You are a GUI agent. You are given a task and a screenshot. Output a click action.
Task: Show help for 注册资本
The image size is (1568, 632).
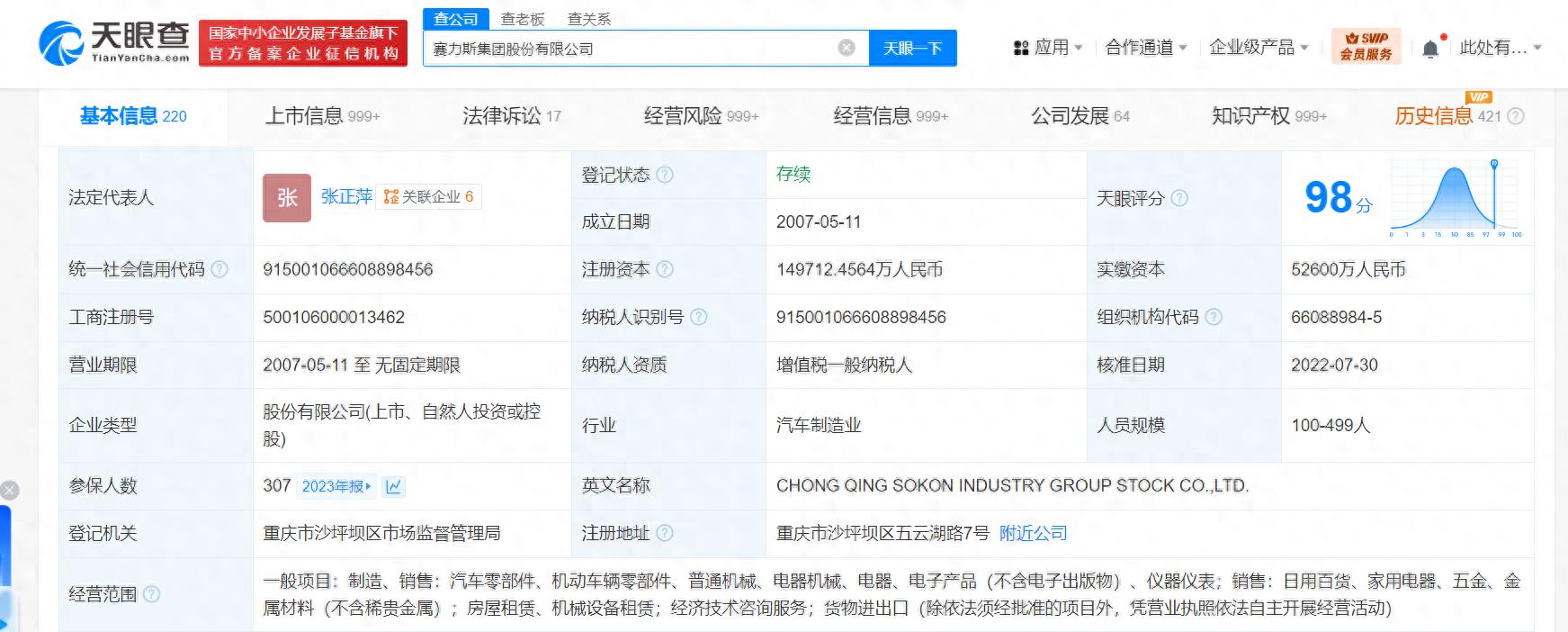point(665,269)
